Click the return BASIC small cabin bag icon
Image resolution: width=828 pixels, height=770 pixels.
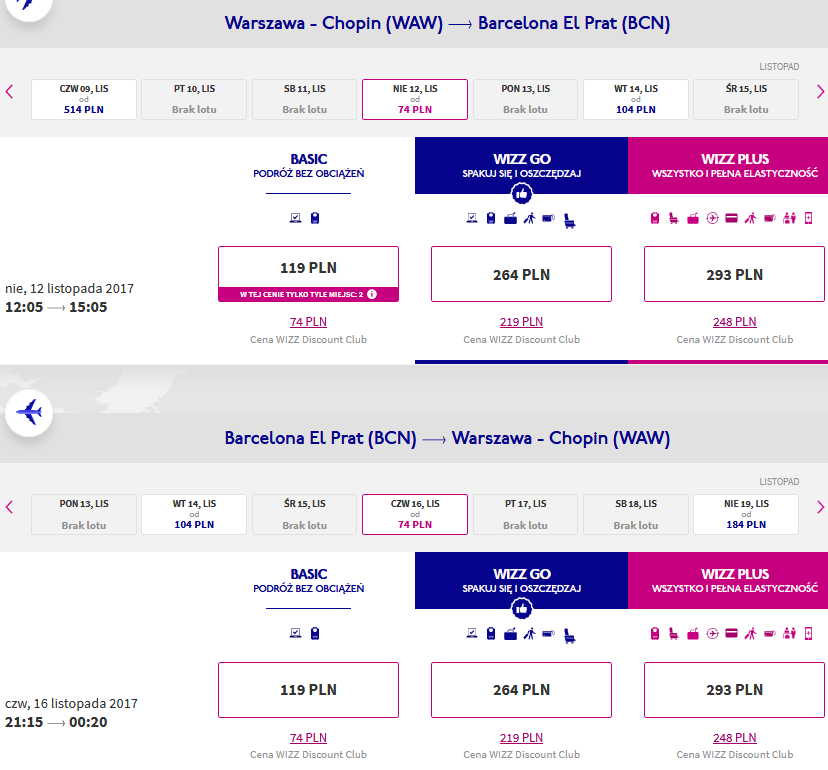tap(315, 633)
